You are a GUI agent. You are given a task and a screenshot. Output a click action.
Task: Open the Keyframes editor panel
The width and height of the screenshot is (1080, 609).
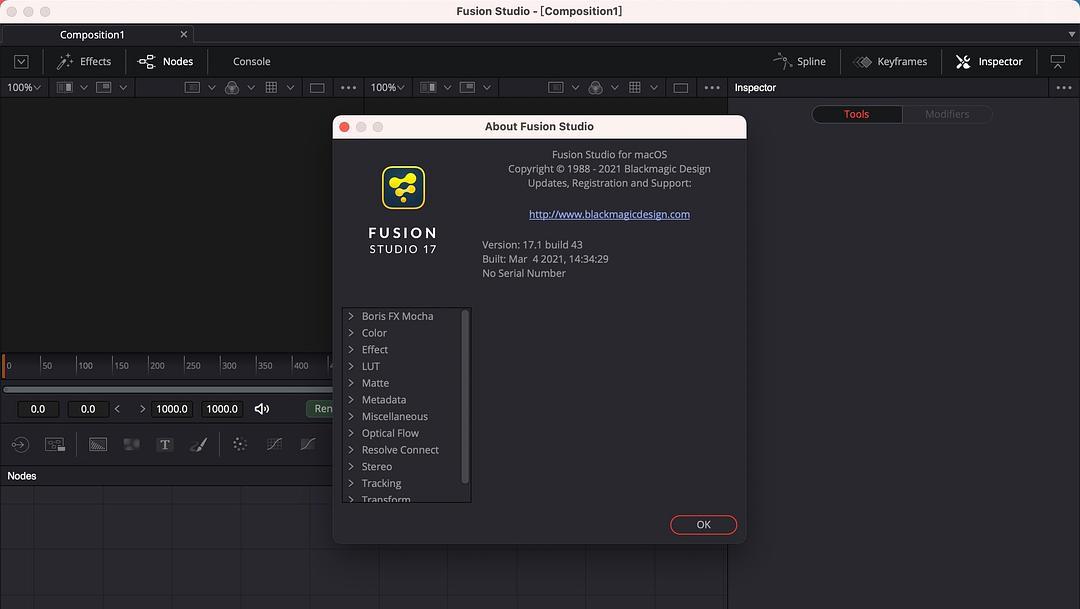coord(890,62)
